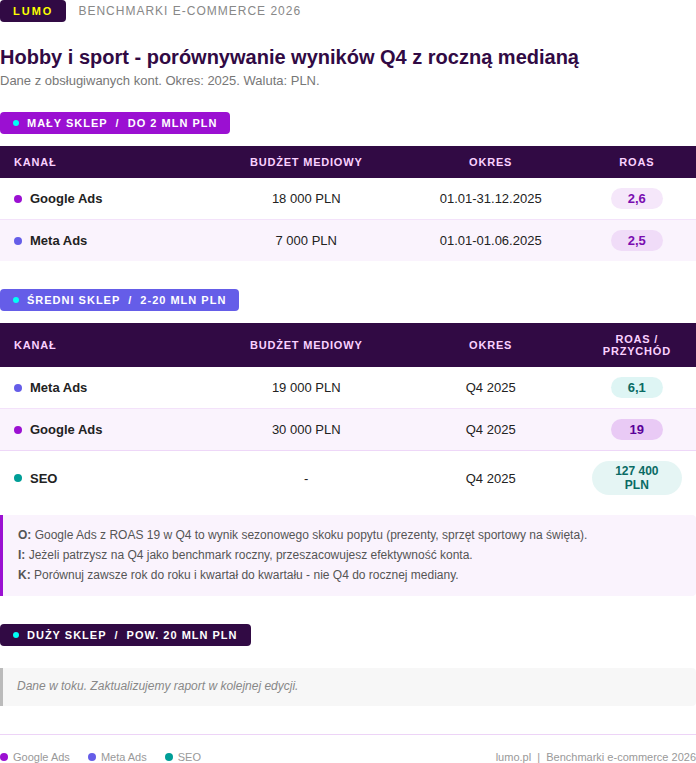The image size is (696, 763).
Task: Click the 'O:' note about Google Ads ROAS 19
Action: tap(303, 535)
